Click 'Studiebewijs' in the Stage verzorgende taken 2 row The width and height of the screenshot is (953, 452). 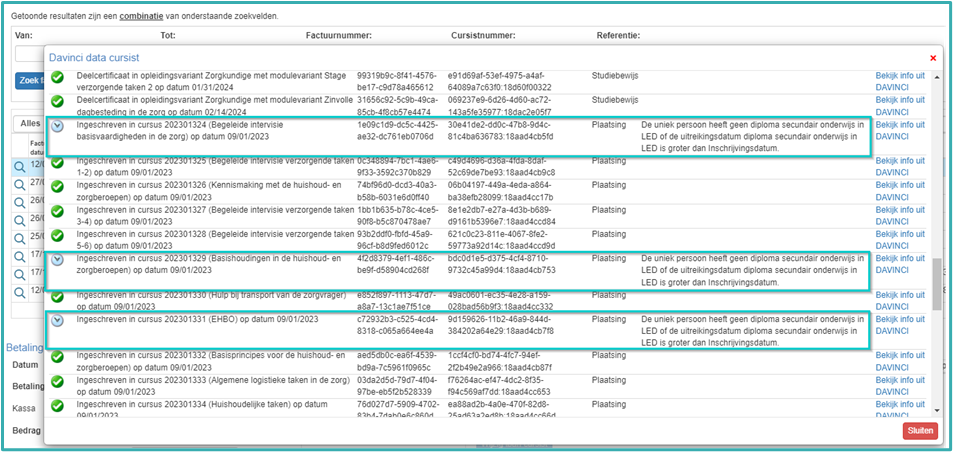coord(614,76)
